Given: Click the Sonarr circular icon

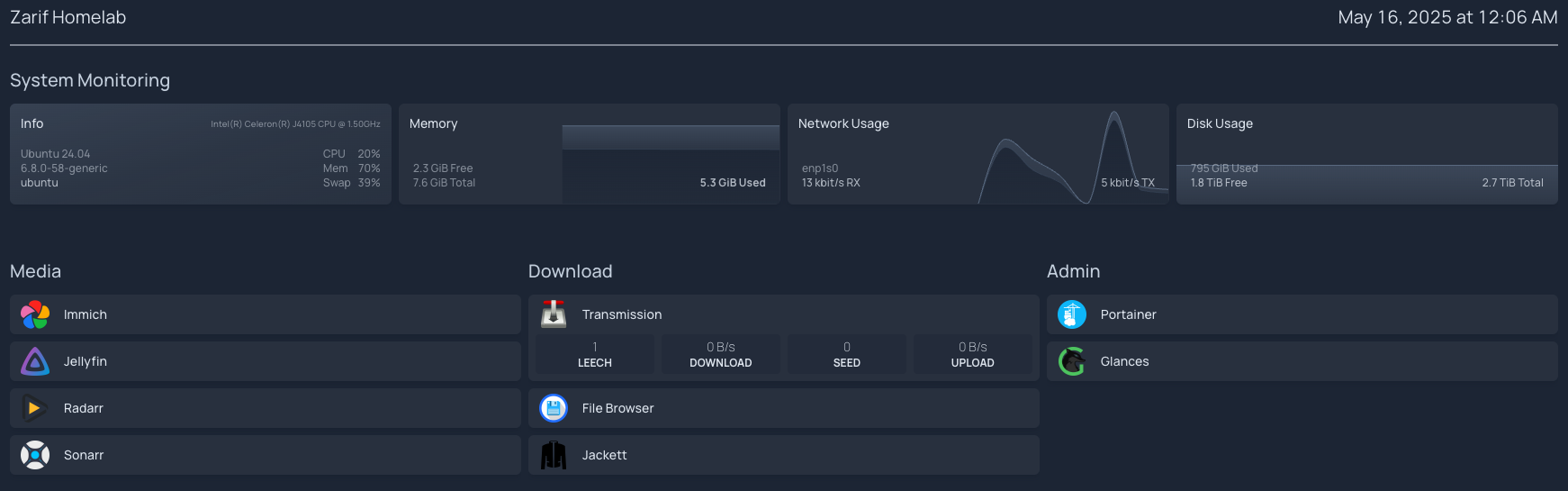Looking at the screenshot, I should tap(35, 455).
